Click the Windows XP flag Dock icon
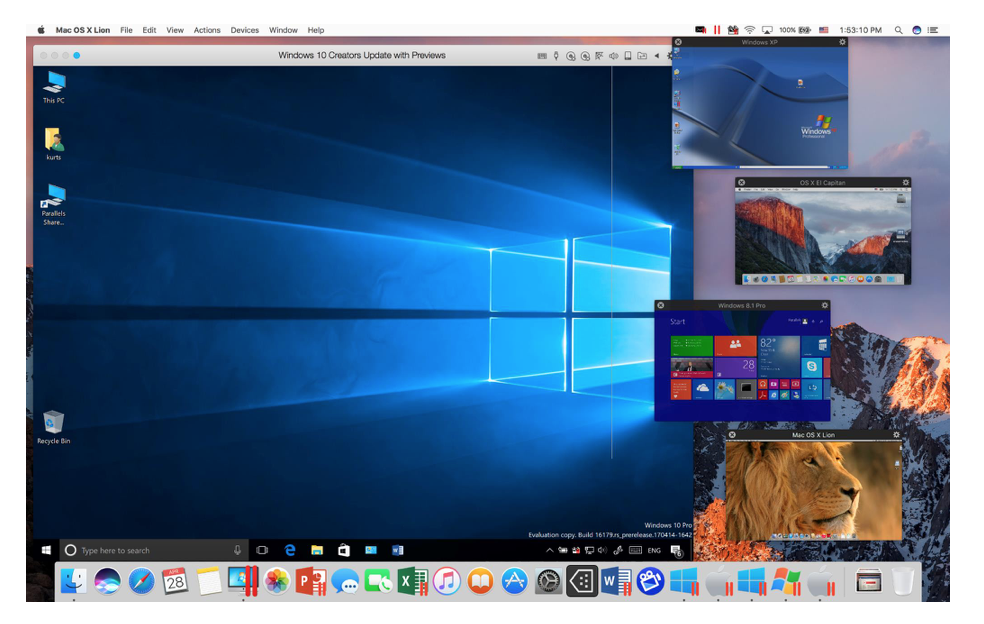984x624 pixels. point(786,581)
